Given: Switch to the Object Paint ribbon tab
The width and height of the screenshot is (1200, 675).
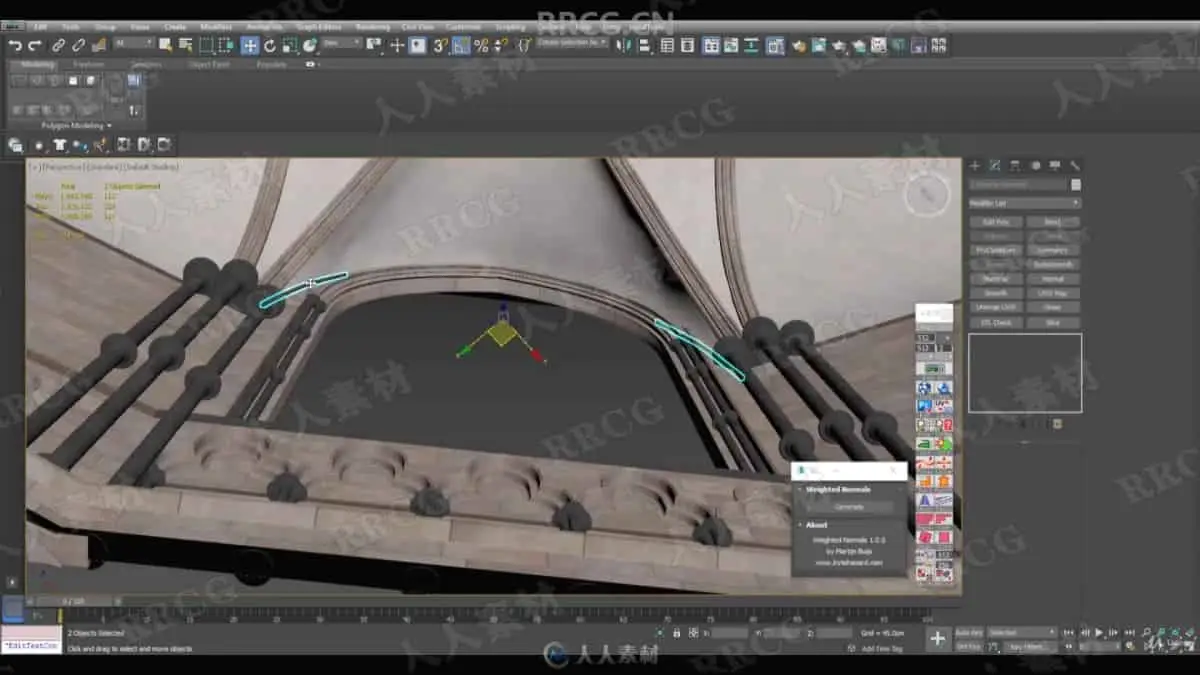Looking at the screenshot, I should [x=208, y=65].
